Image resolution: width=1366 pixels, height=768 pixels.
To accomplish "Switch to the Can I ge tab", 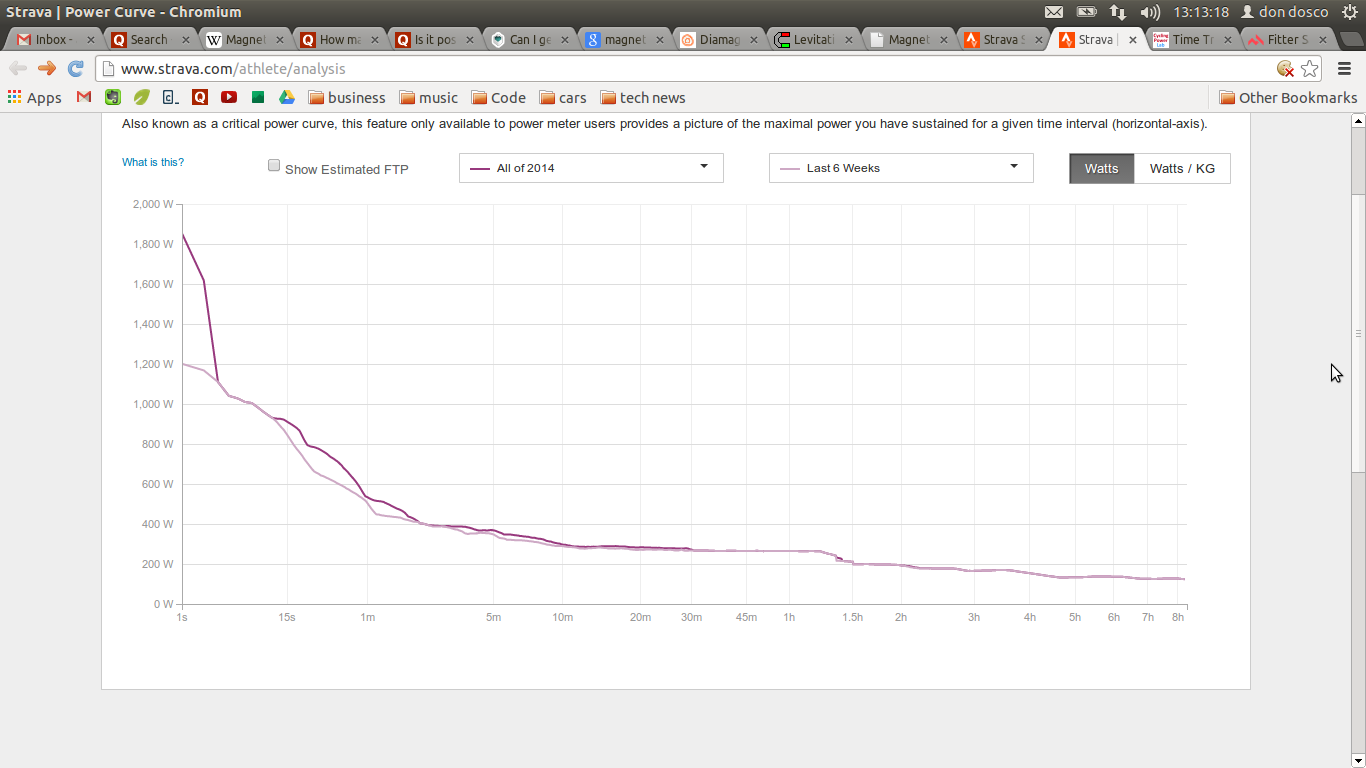I will pos(528,40).
